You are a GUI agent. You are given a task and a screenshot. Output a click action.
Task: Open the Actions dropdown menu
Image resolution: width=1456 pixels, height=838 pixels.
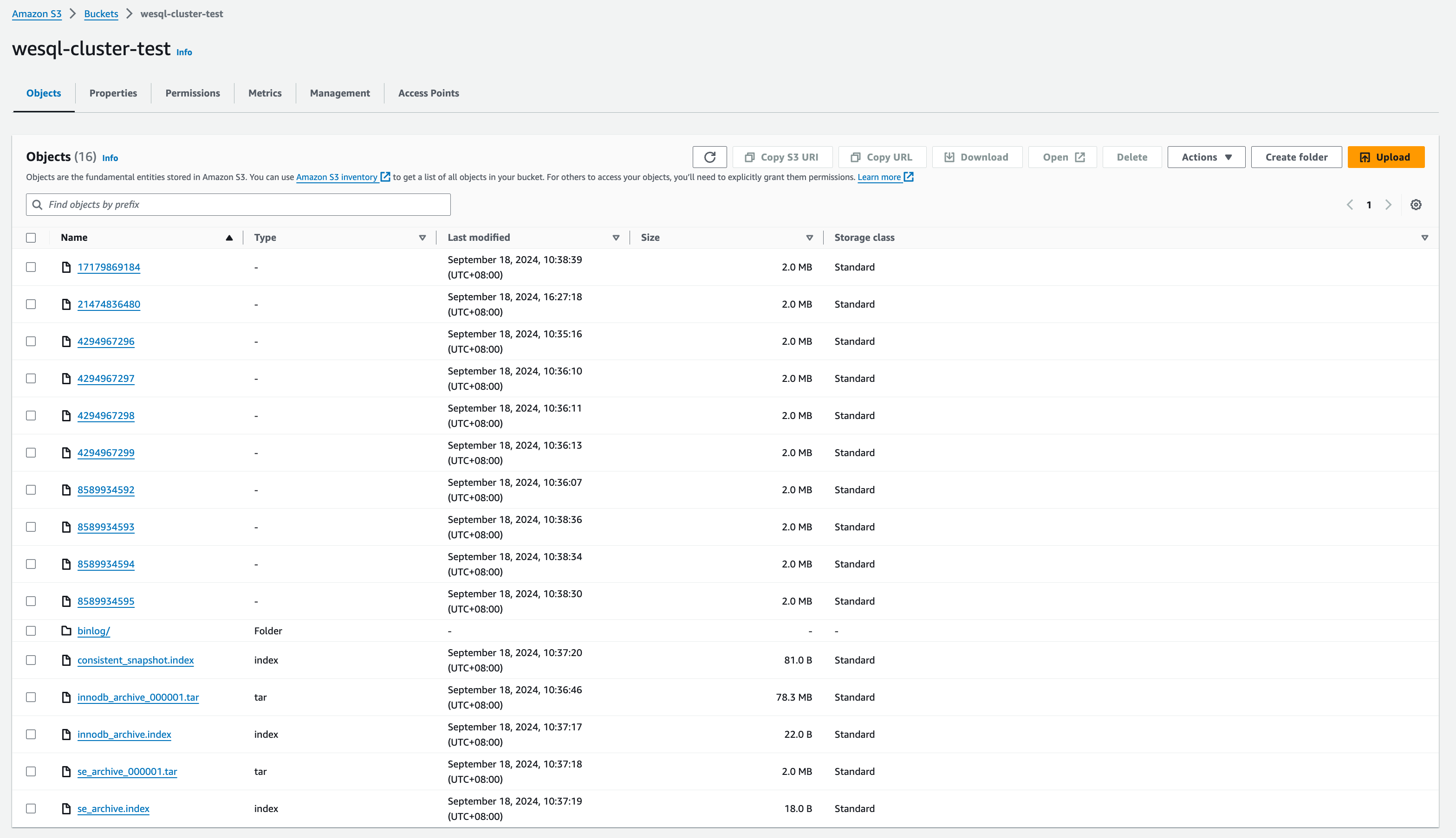click(1206, 157)
